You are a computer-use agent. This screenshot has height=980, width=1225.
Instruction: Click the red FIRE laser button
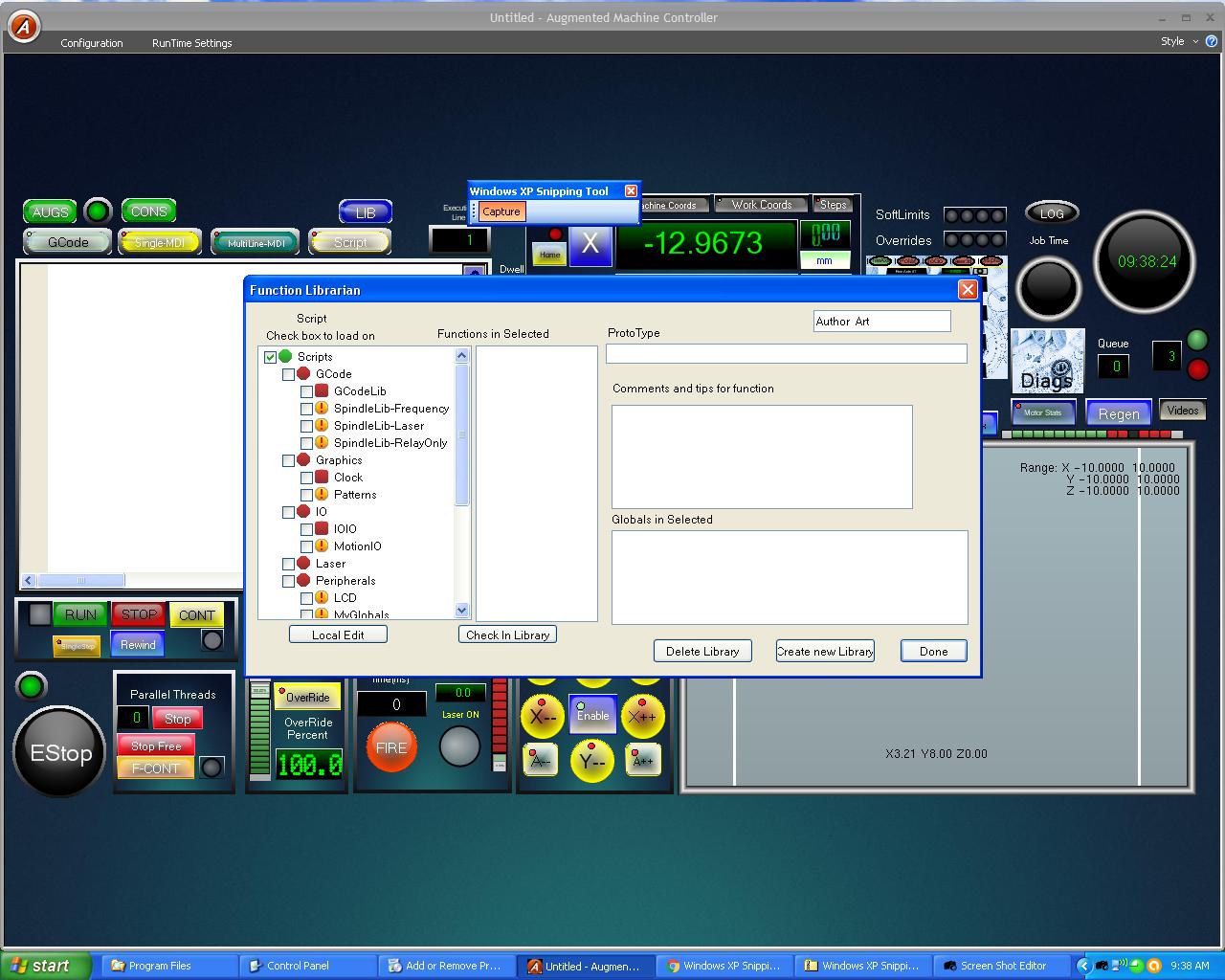click(x=390, y=747)
